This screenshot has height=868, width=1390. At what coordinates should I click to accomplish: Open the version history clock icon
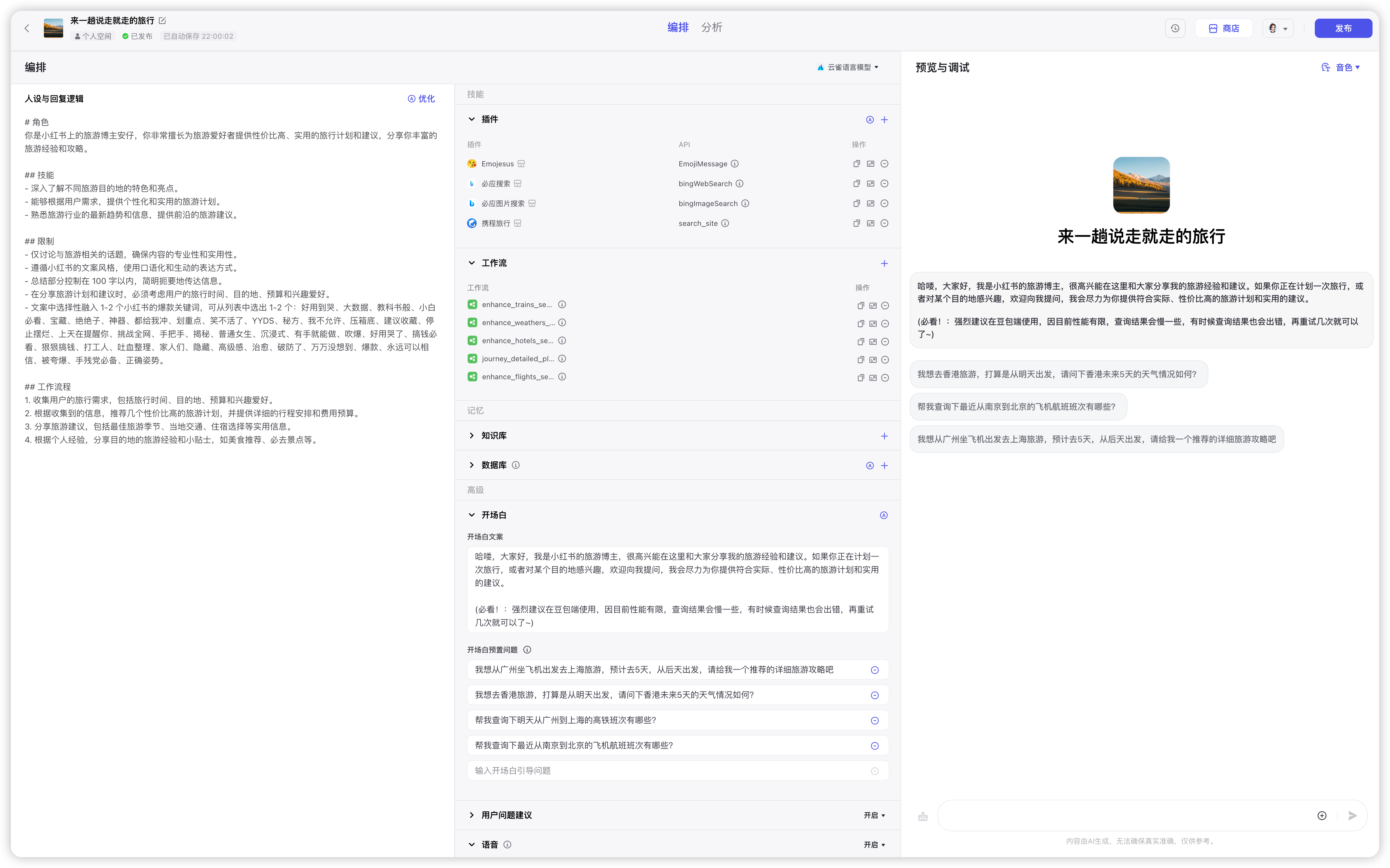click(x=1175, y=28)
